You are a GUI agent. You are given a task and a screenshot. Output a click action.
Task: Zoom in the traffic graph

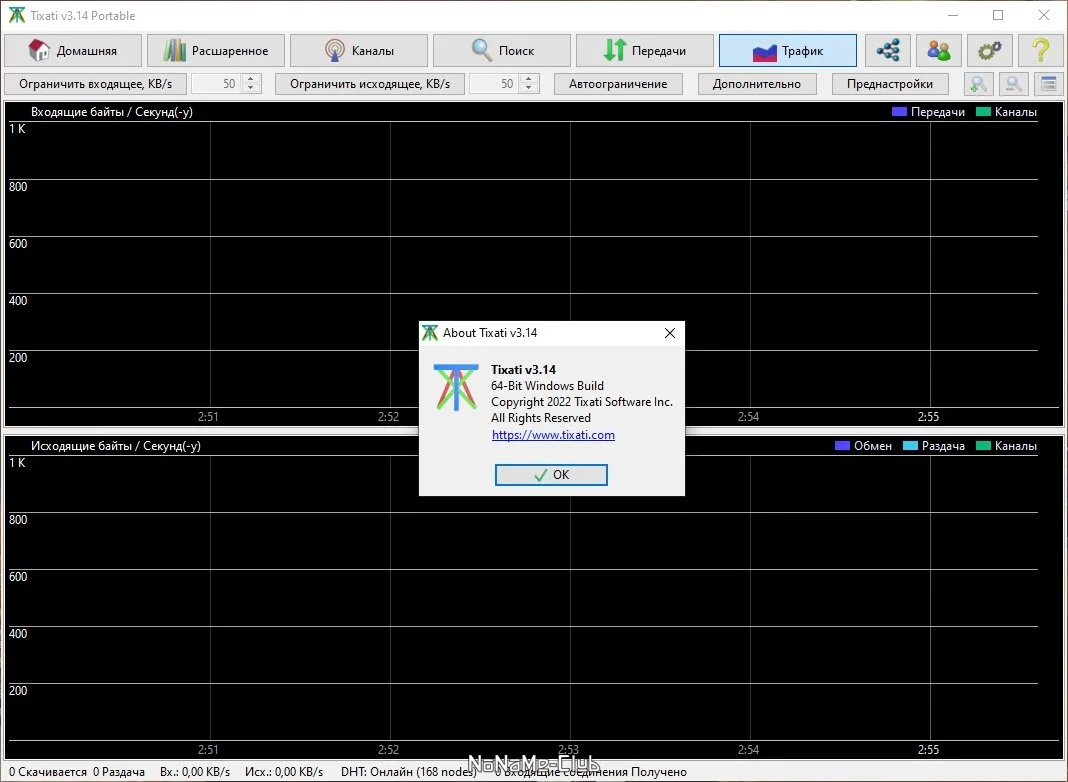pos(979,84)
